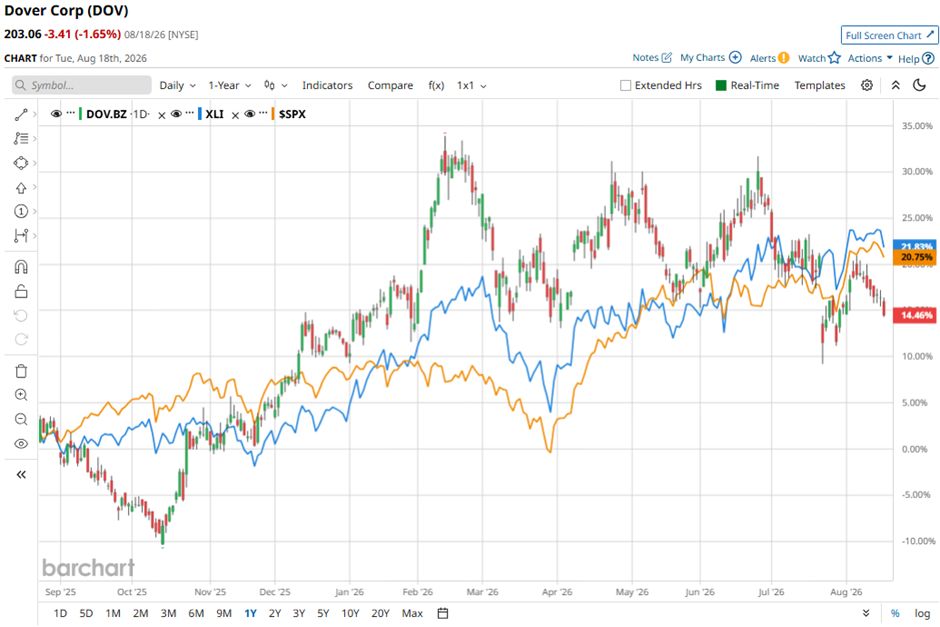Image resolution: width=940 pixels, height=627 pixels.
Task: Select the Max range tab
Action: coord(412,613)
